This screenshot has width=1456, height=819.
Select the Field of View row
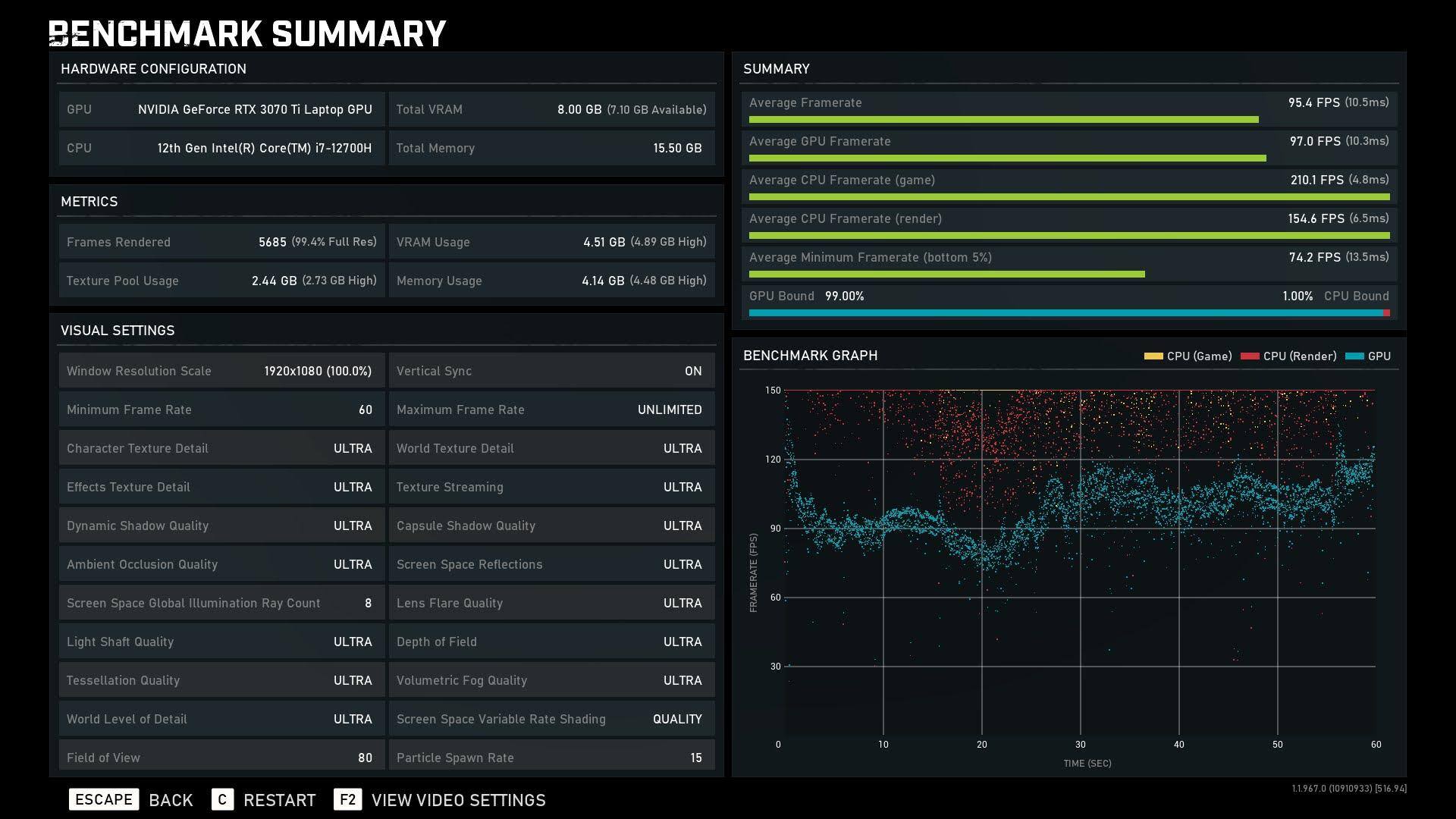coord(221,757)
